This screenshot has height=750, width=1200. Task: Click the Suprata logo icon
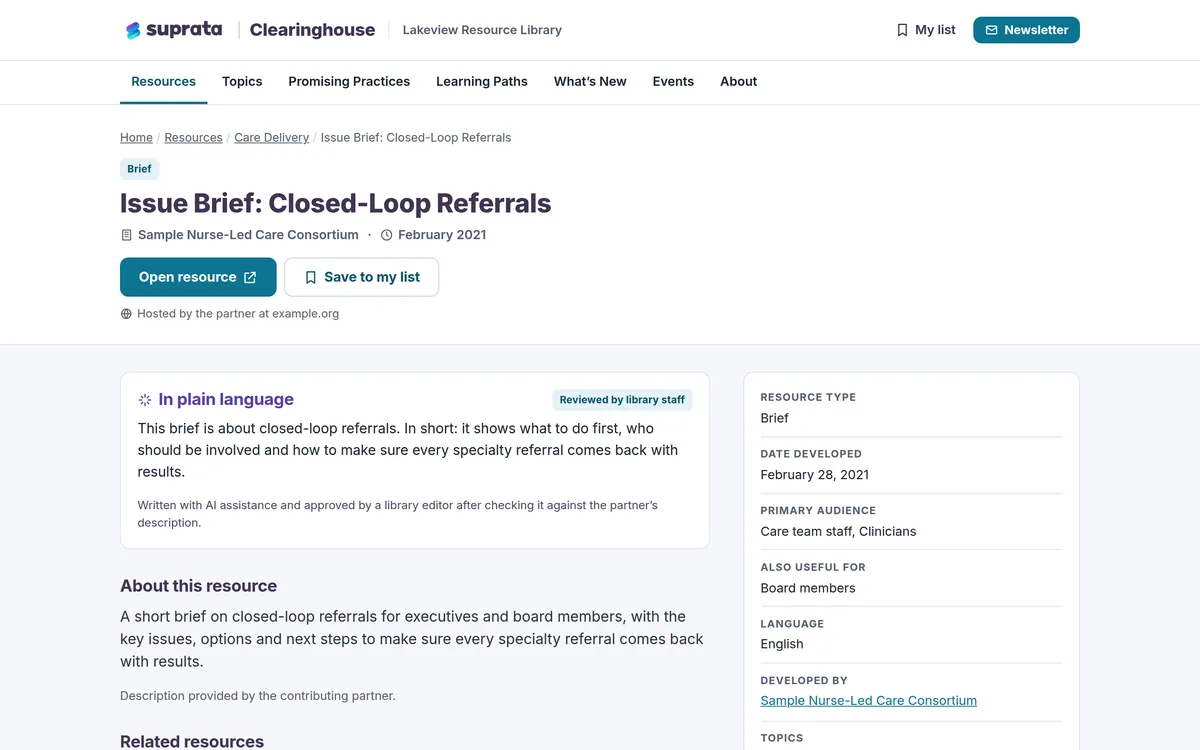point(133,30)
